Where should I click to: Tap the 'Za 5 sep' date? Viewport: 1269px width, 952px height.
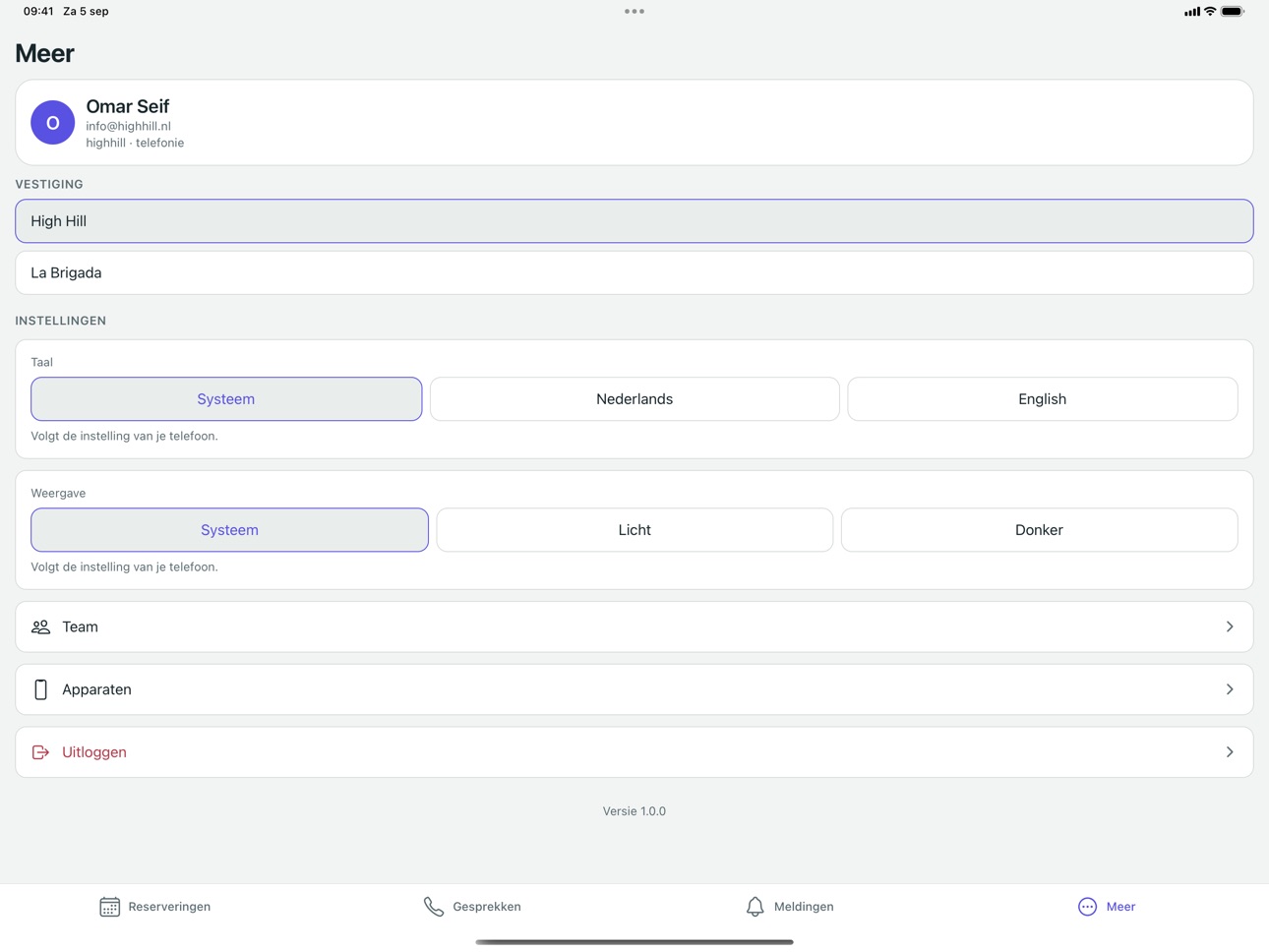coord(86,12)
